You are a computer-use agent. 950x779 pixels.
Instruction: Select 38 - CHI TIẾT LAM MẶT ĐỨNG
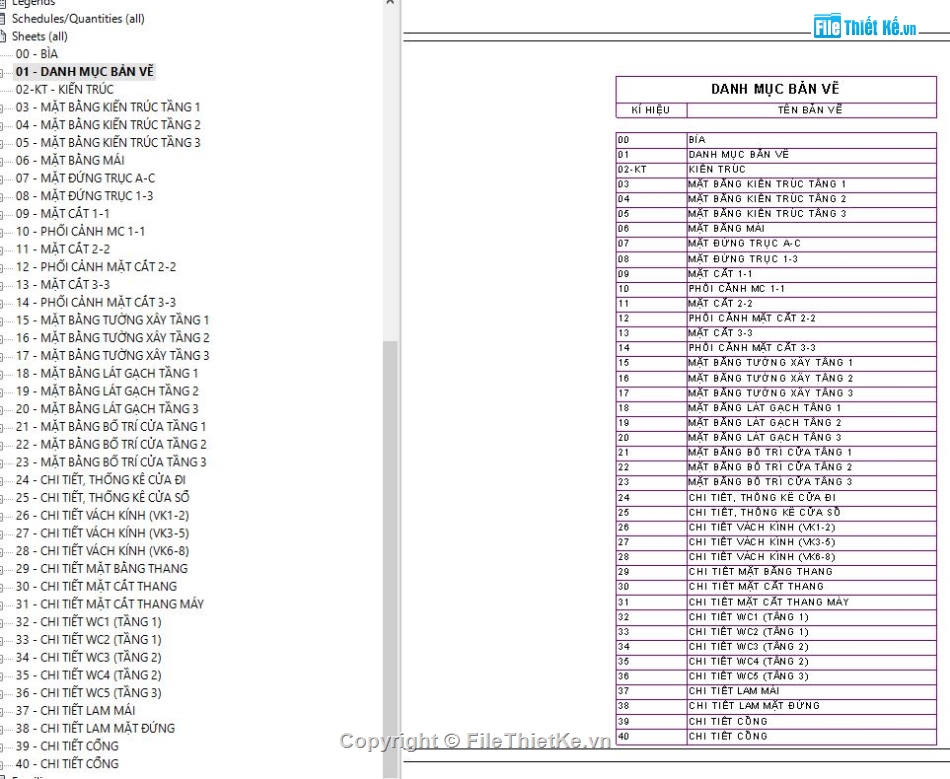pyautogui.click(x=95, y=728)
